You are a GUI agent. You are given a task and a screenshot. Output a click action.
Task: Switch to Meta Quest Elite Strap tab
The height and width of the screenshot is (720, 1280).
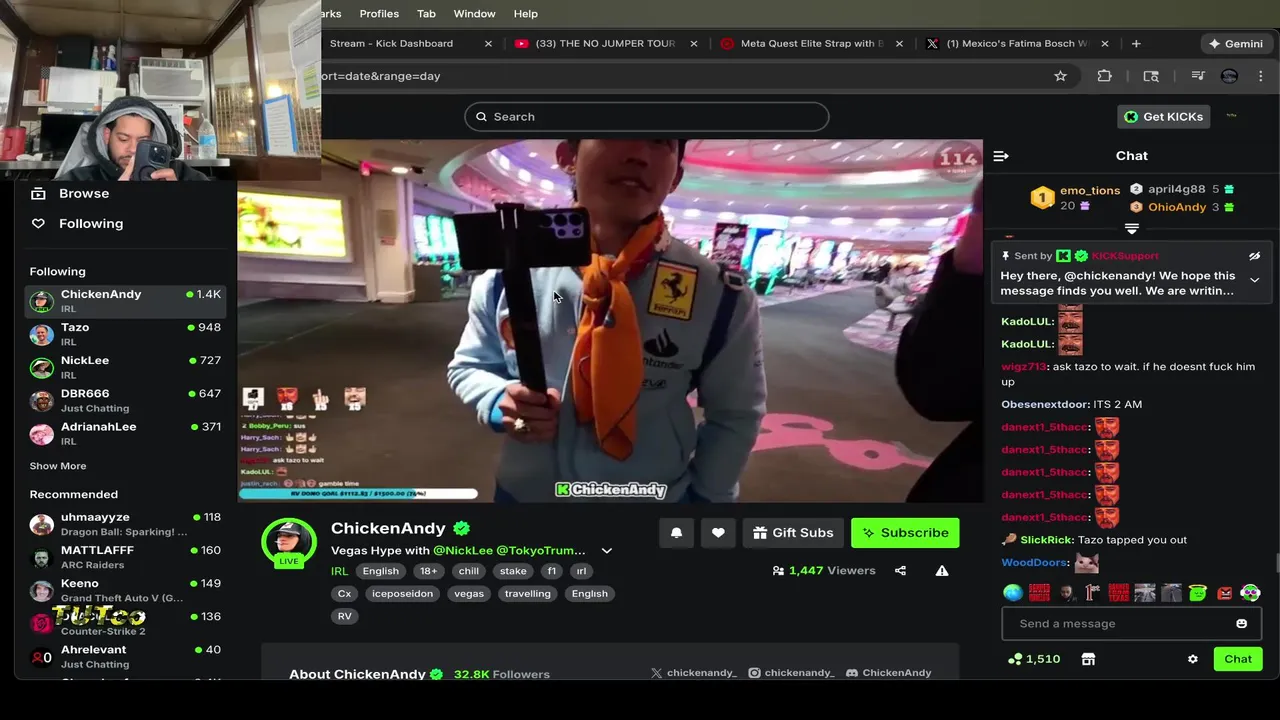tap(810, 44)
